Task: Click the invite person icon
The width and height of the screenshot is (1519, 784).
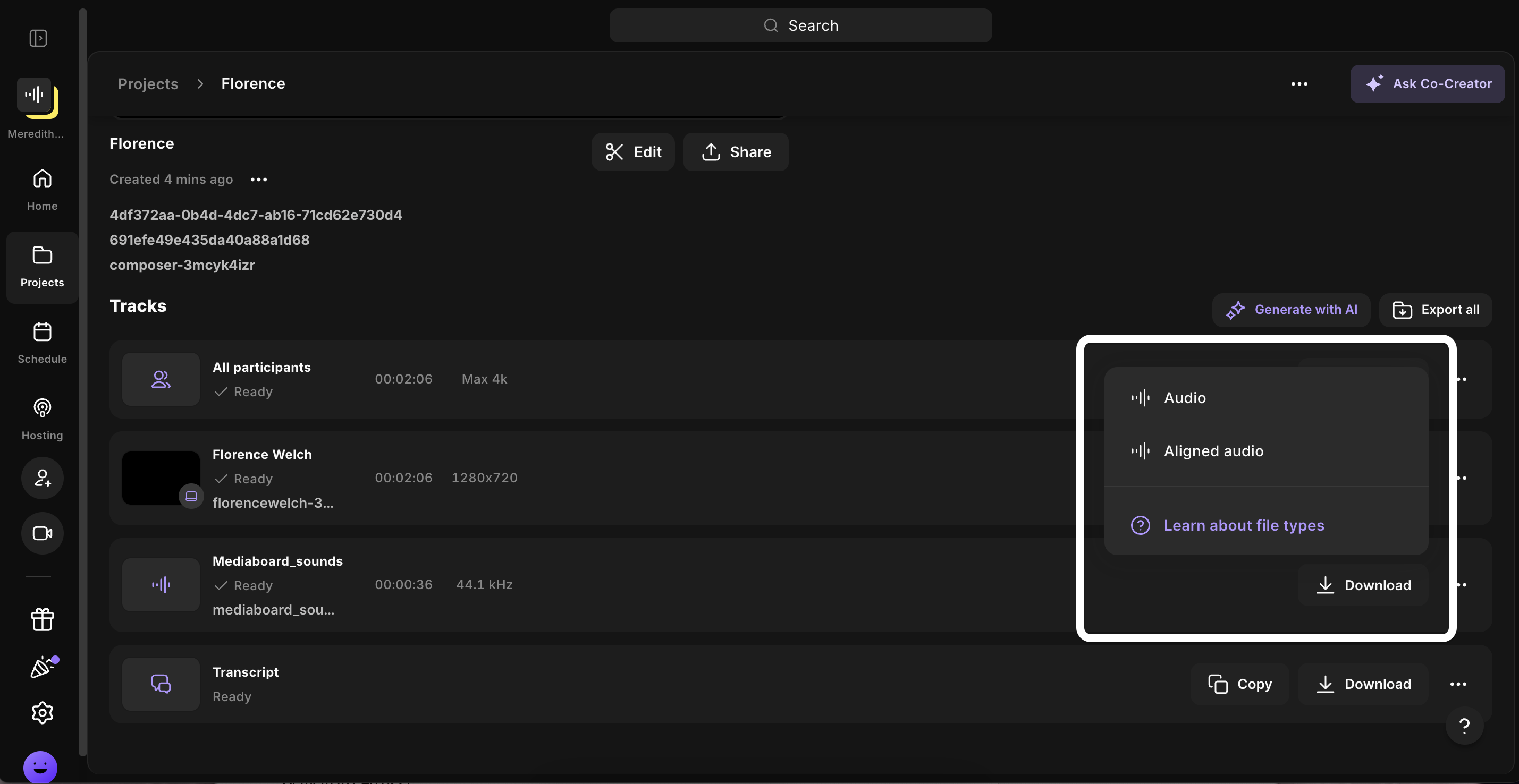Action: click(x=42, y=478)
